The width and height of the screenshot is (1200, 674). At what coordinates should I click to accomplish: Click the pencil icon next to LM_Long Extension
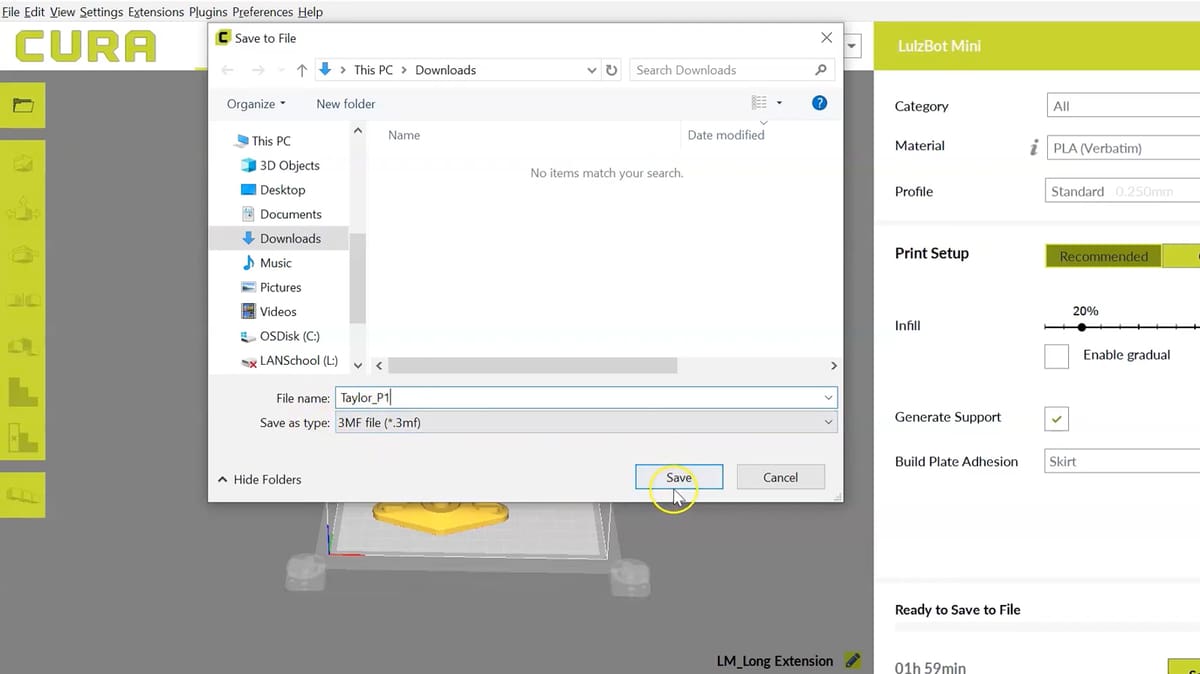click(x=852, y=660)
